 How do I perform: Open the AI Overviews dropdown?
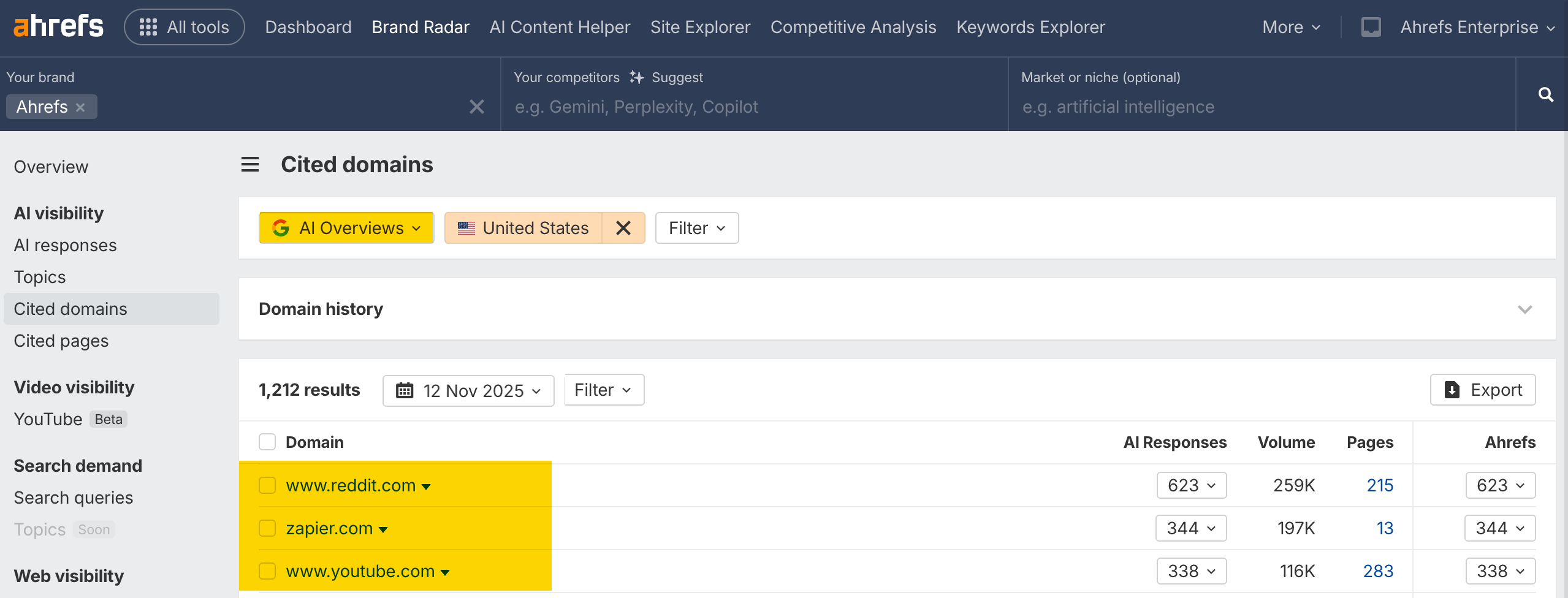[x=346, y=228]
